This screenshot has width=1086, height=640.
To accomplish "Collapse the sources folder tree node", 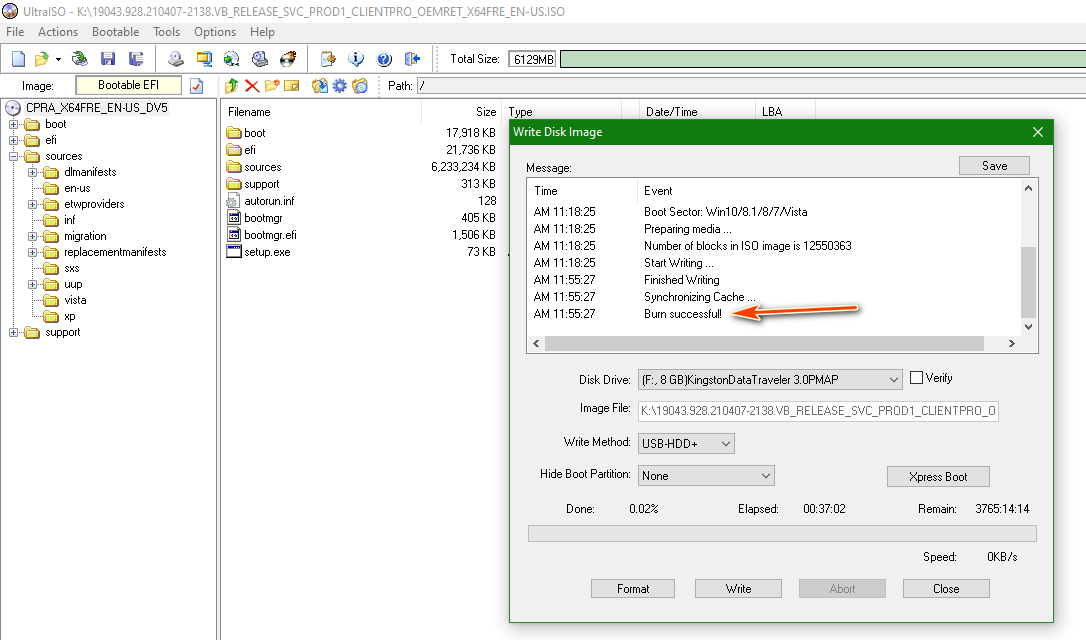I will click(13, 157).
